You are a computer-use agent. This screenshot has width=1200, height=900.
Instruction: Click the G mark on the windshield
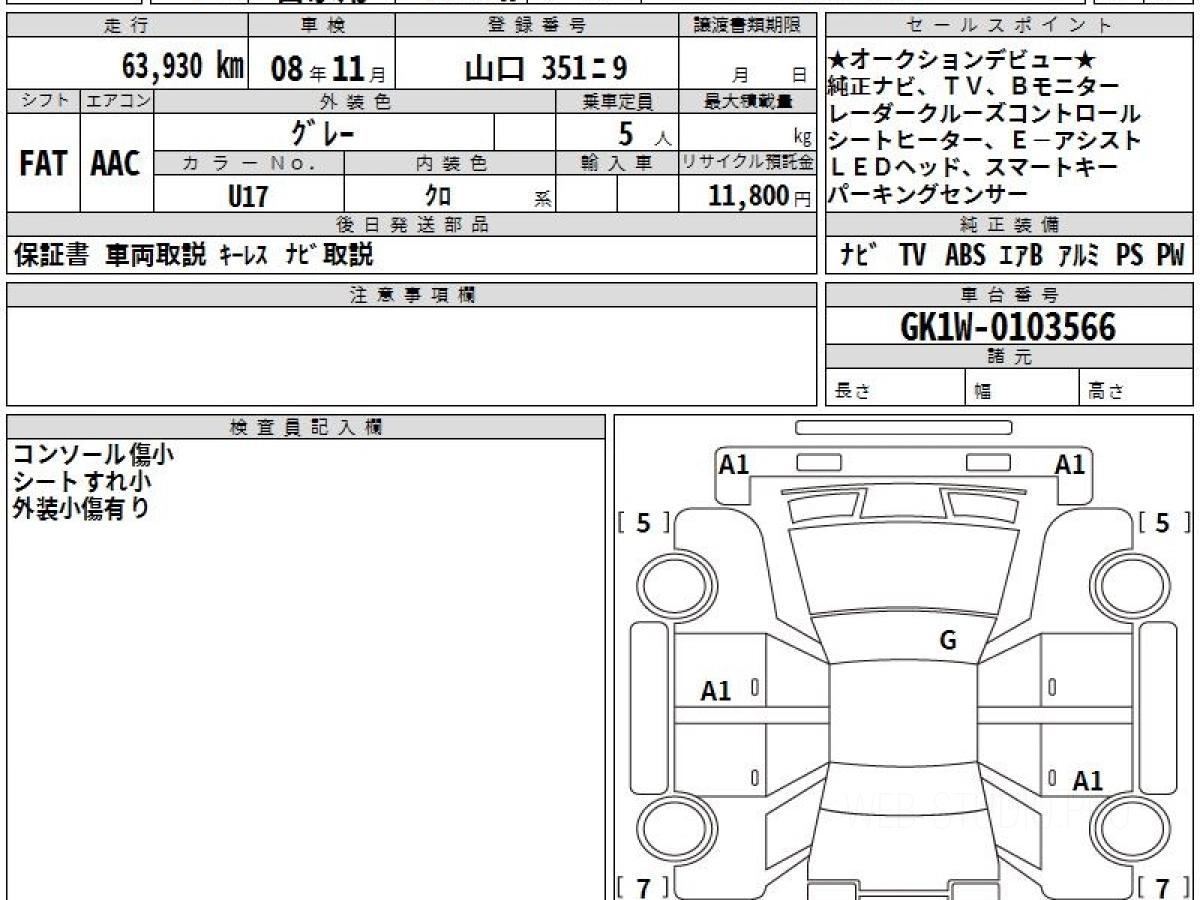click(947, 641)
